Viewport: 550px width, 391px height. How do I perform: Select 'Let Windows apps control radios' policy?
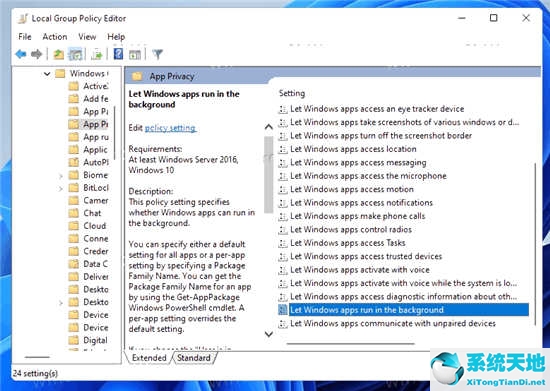pyautogui.click(x=351, y=229)
